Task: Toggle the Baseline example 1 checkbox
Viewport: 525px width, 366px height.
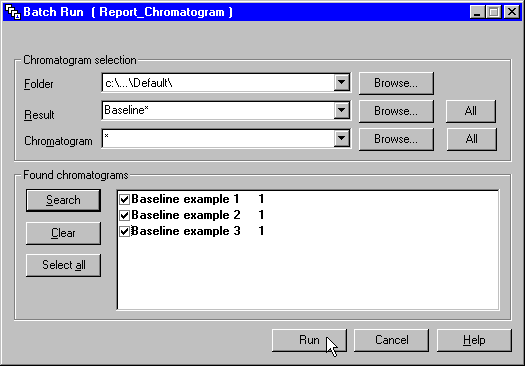Action: 125,199
